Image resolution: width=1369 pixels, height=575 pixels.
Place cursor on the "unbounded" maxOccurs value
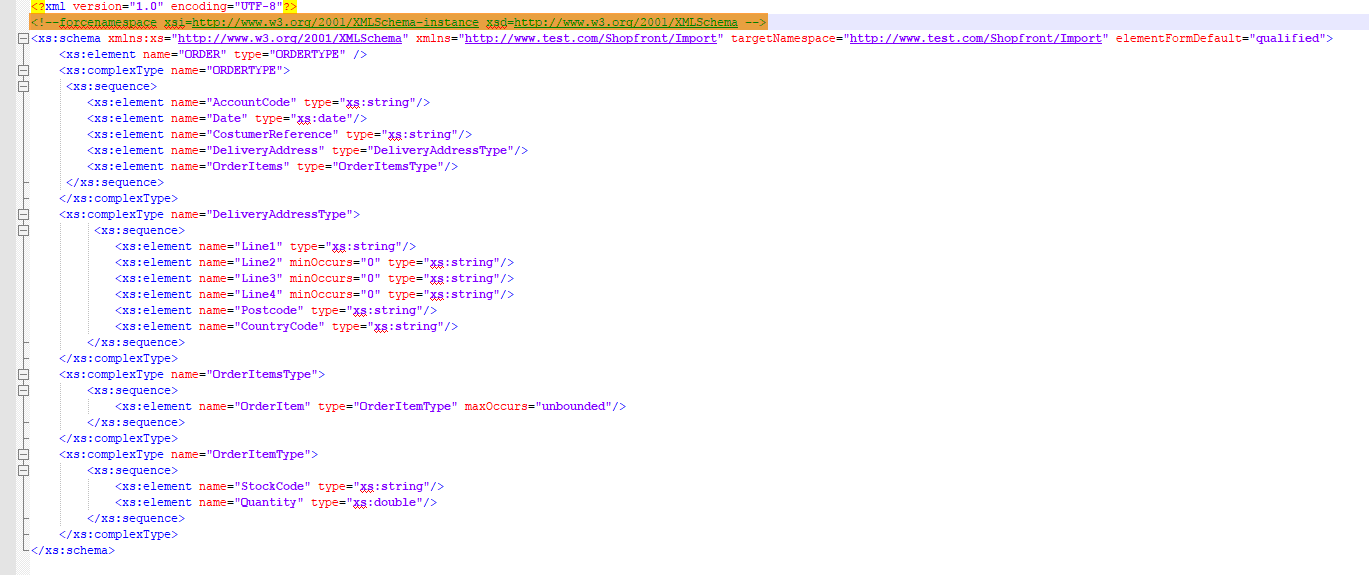(574, 407)
